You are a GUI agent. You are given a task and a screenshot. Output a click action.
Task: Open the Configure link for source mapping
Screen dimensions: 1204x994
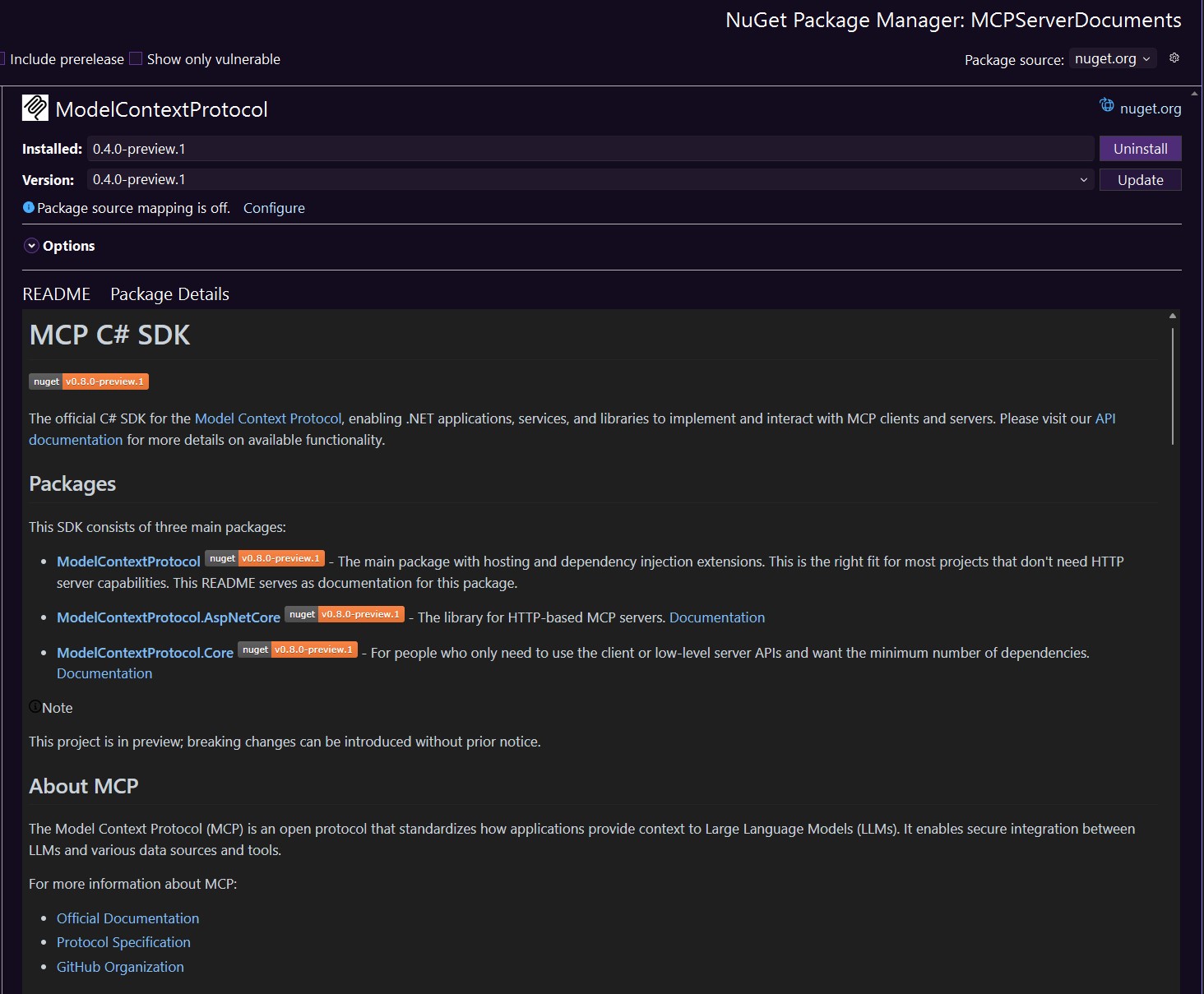click(x=274, y=208)
